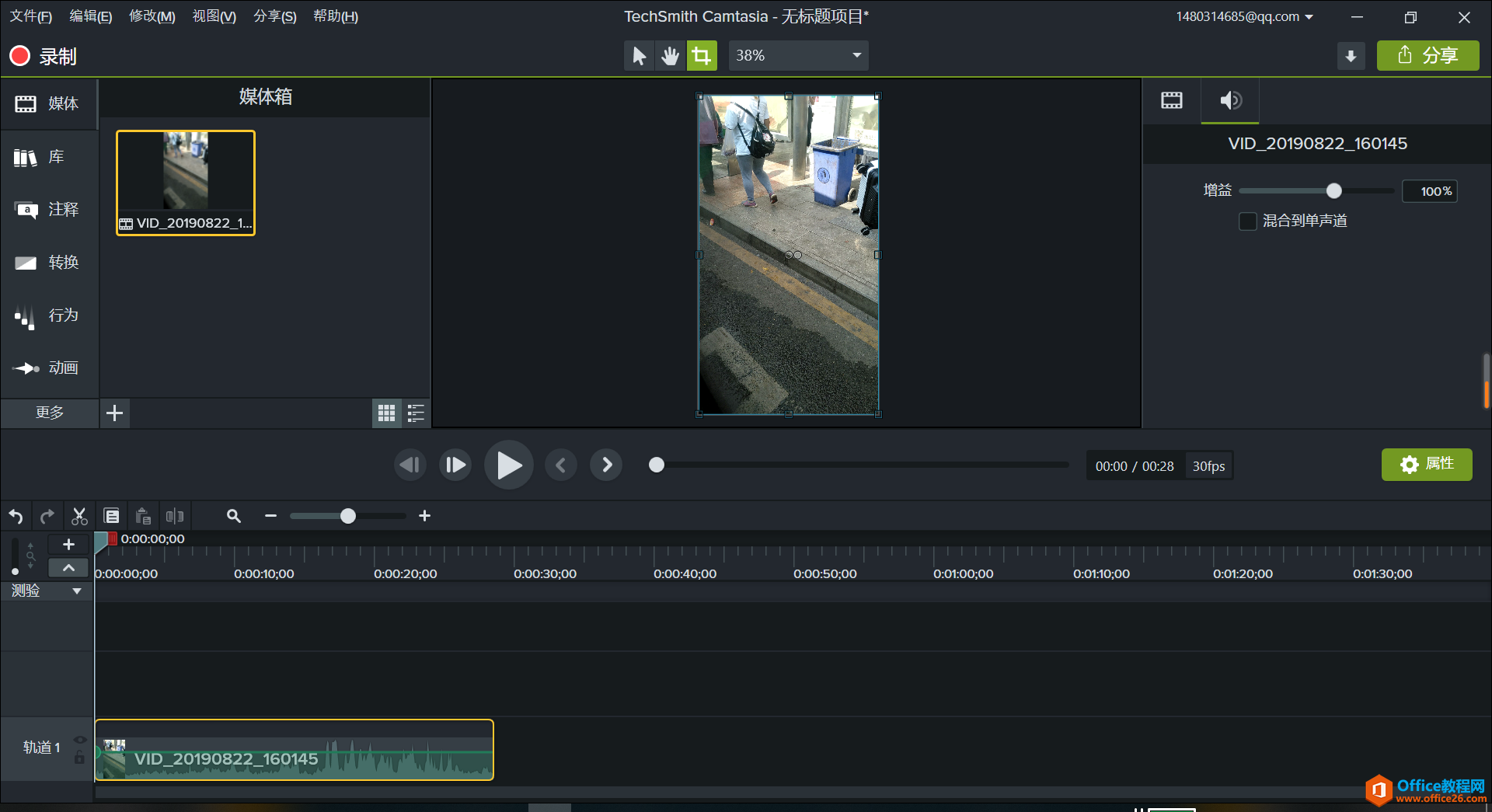Paste with clipboard icon
The height and width of the screenshot is (812, 1492).
(x=143, y=516)
